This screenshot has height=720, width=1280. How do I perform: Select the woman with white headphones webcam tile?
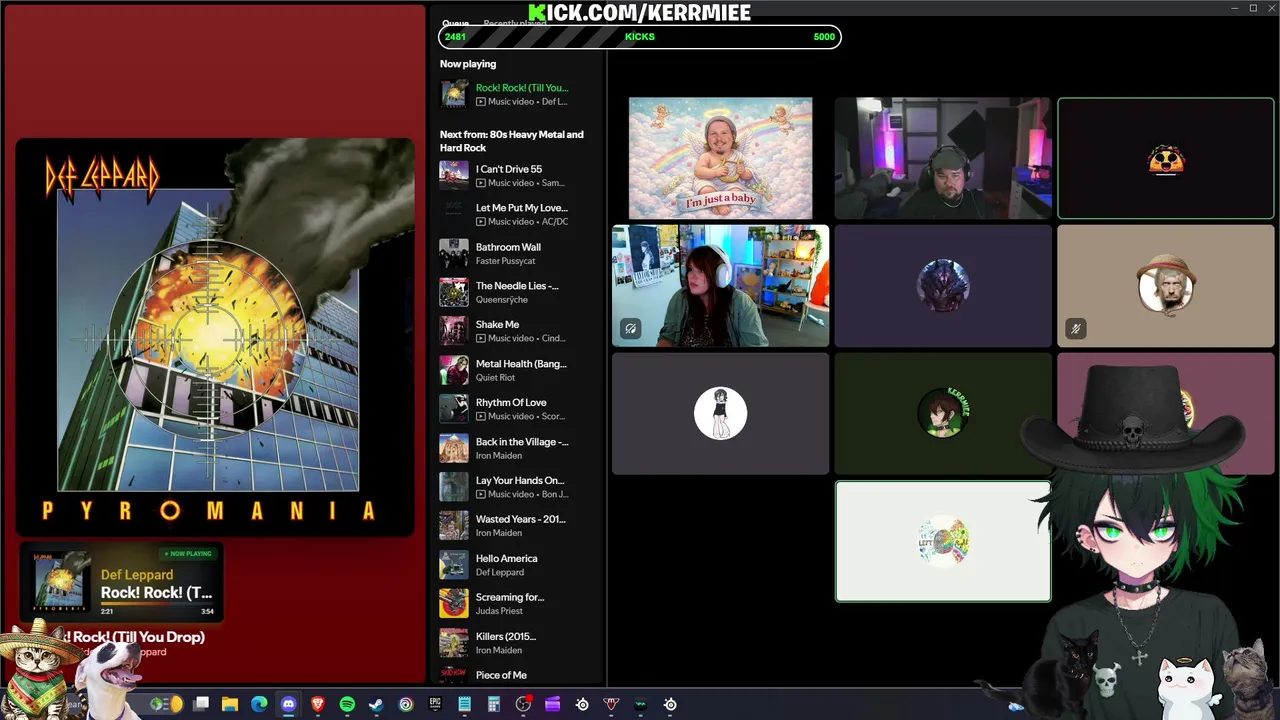click(720, 286)
